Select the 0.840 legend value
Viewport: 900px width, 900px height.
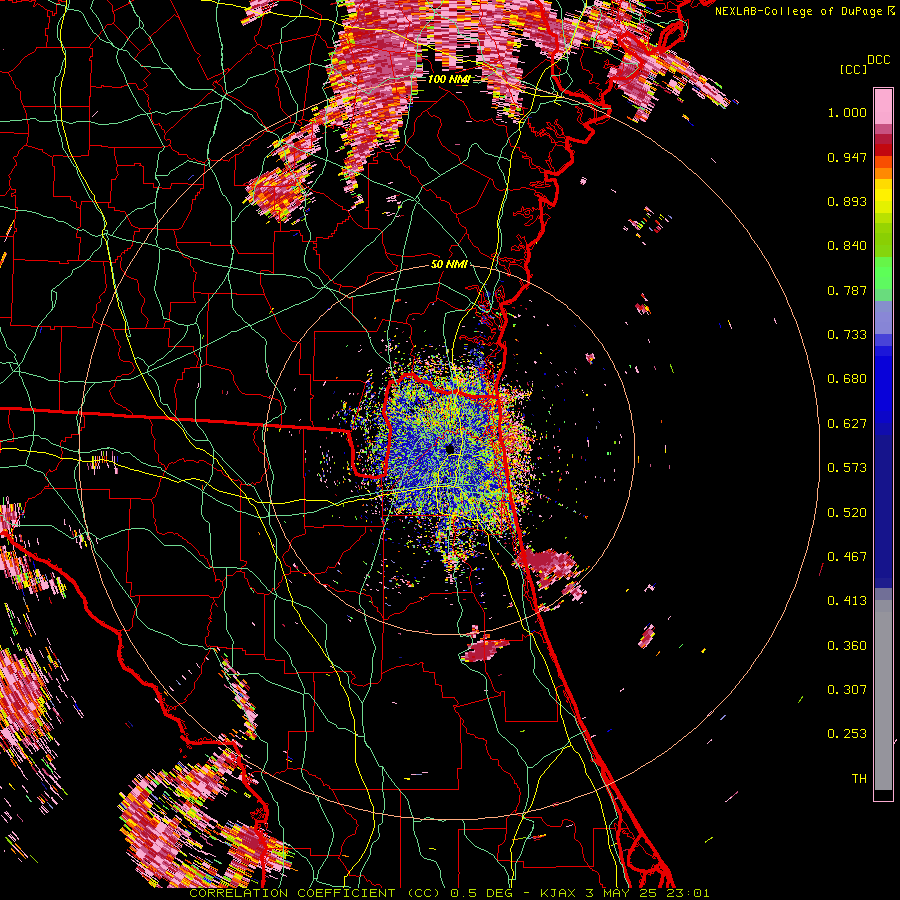tap(847, 246)
